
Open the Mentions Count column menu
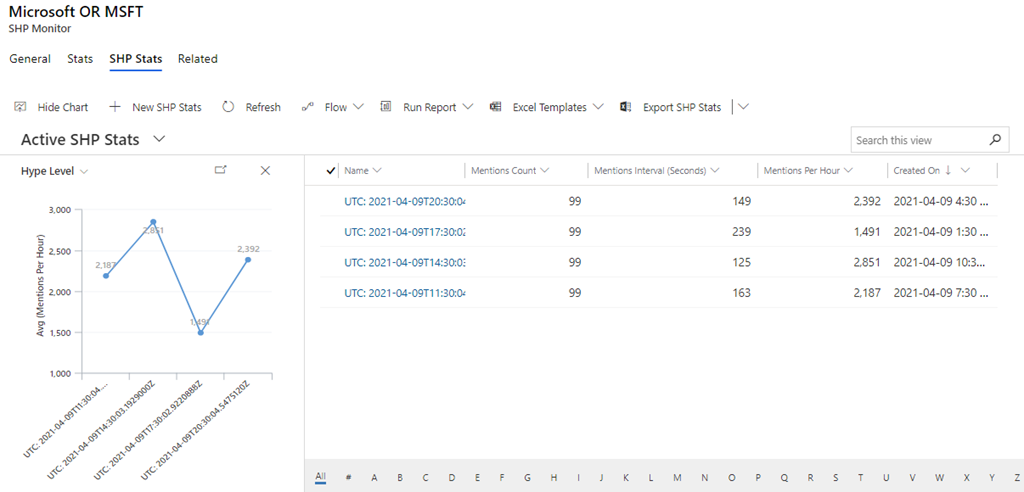tap(545, 171)
